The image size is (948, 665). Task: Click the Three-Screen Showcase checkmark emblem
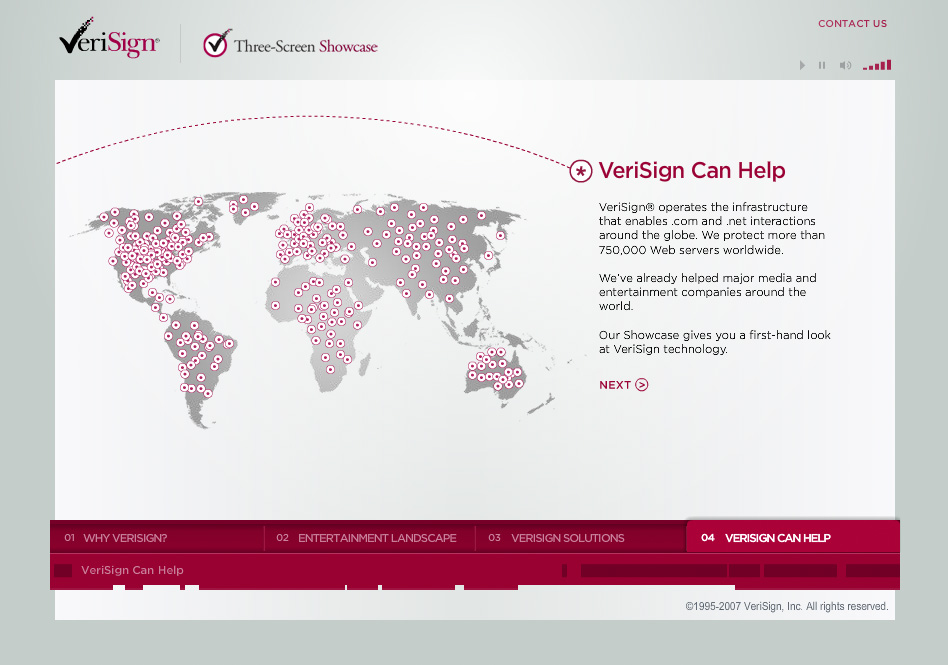[216, 43]
